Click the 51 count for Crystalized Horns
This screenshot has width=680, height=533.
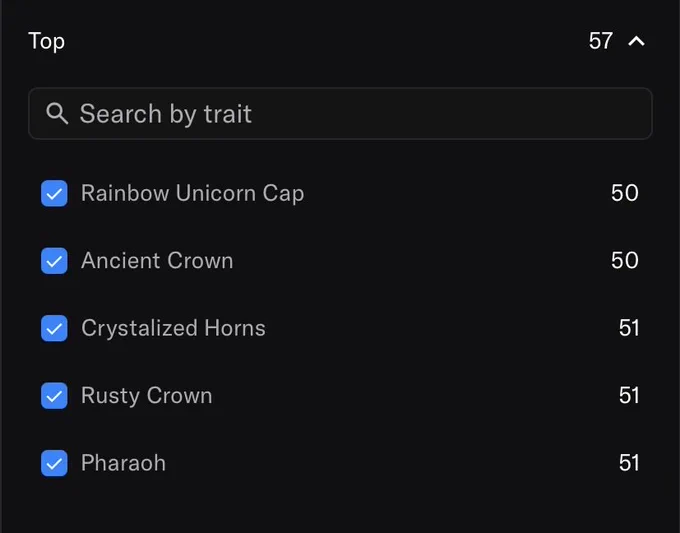[629, 328]
